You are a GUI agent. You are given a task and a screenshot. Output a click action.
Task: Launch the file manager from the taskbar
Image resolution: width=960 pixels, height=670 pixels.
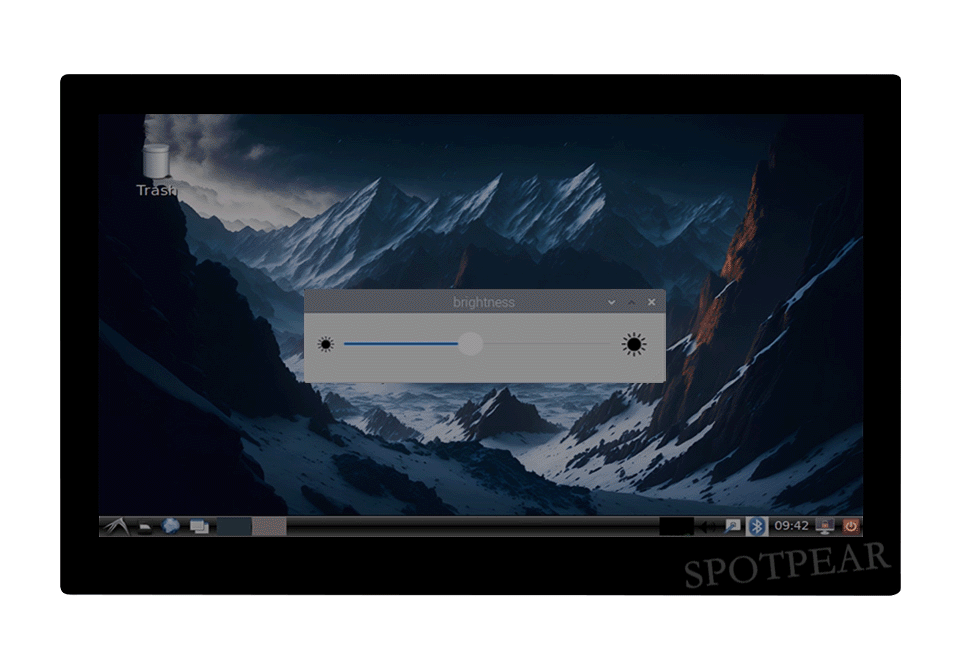[145, 527]
